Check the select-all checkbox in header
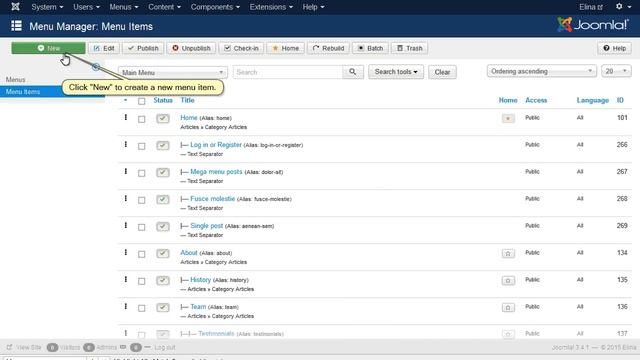 142,101
